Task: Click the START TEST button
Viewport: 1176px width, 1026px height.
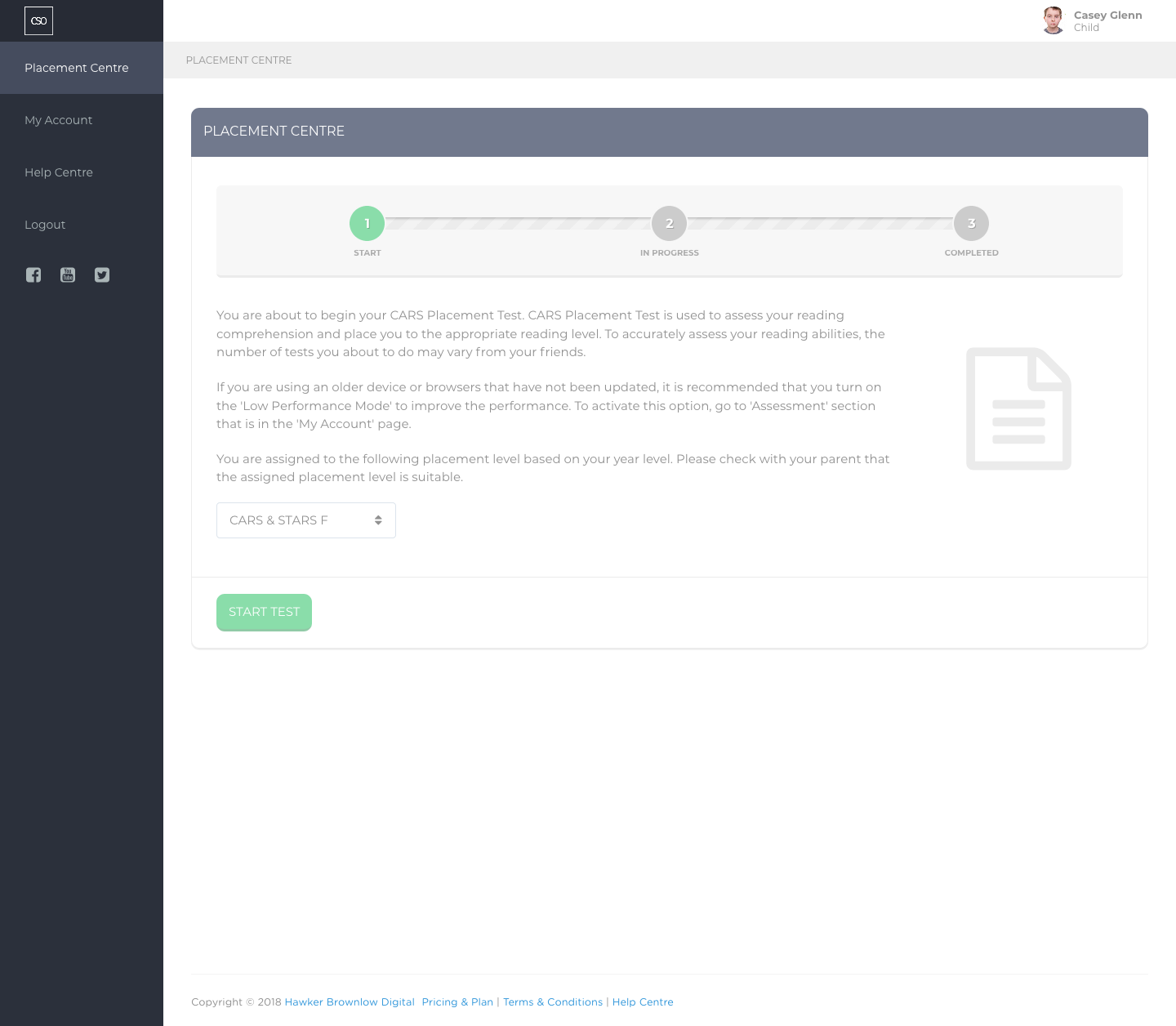Action: tap(264, 613)
